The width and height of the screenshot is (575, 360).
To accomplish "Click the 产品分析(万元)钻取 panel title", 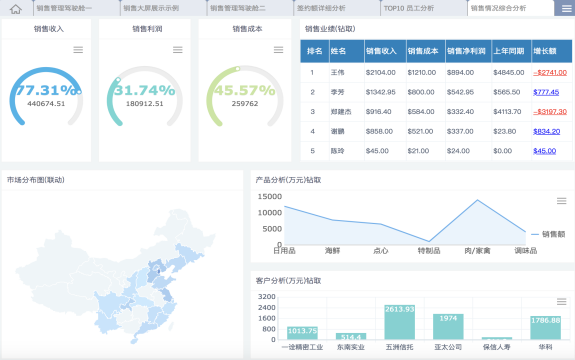I will [x=288, y=180].
